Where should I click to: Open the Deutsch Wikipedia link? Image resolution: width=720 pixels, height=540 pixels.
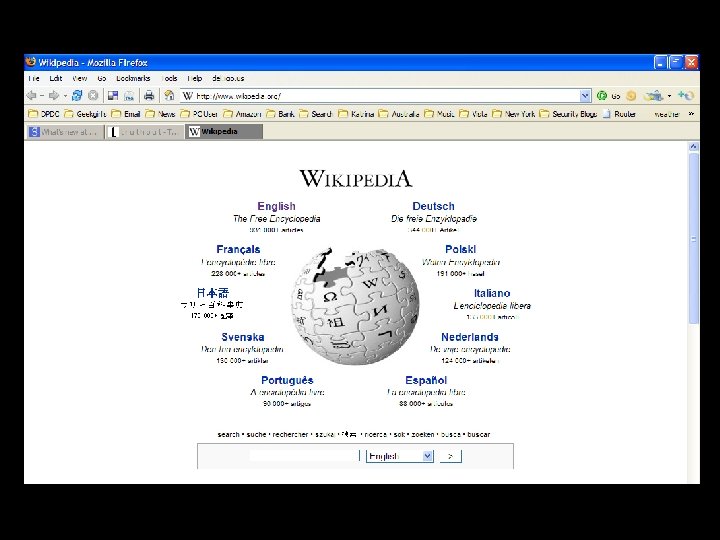coord(433,206)
